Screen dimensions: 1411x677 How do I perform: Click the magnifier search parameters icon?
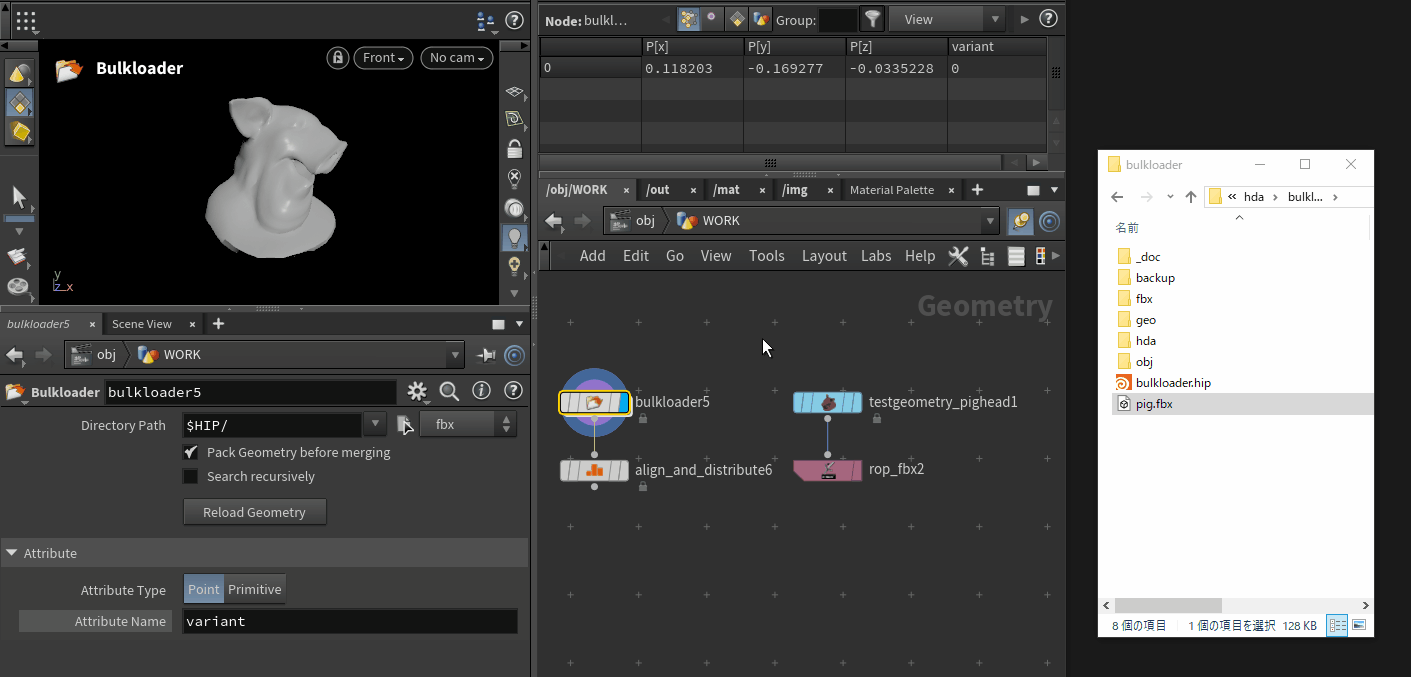pos(449,391)
